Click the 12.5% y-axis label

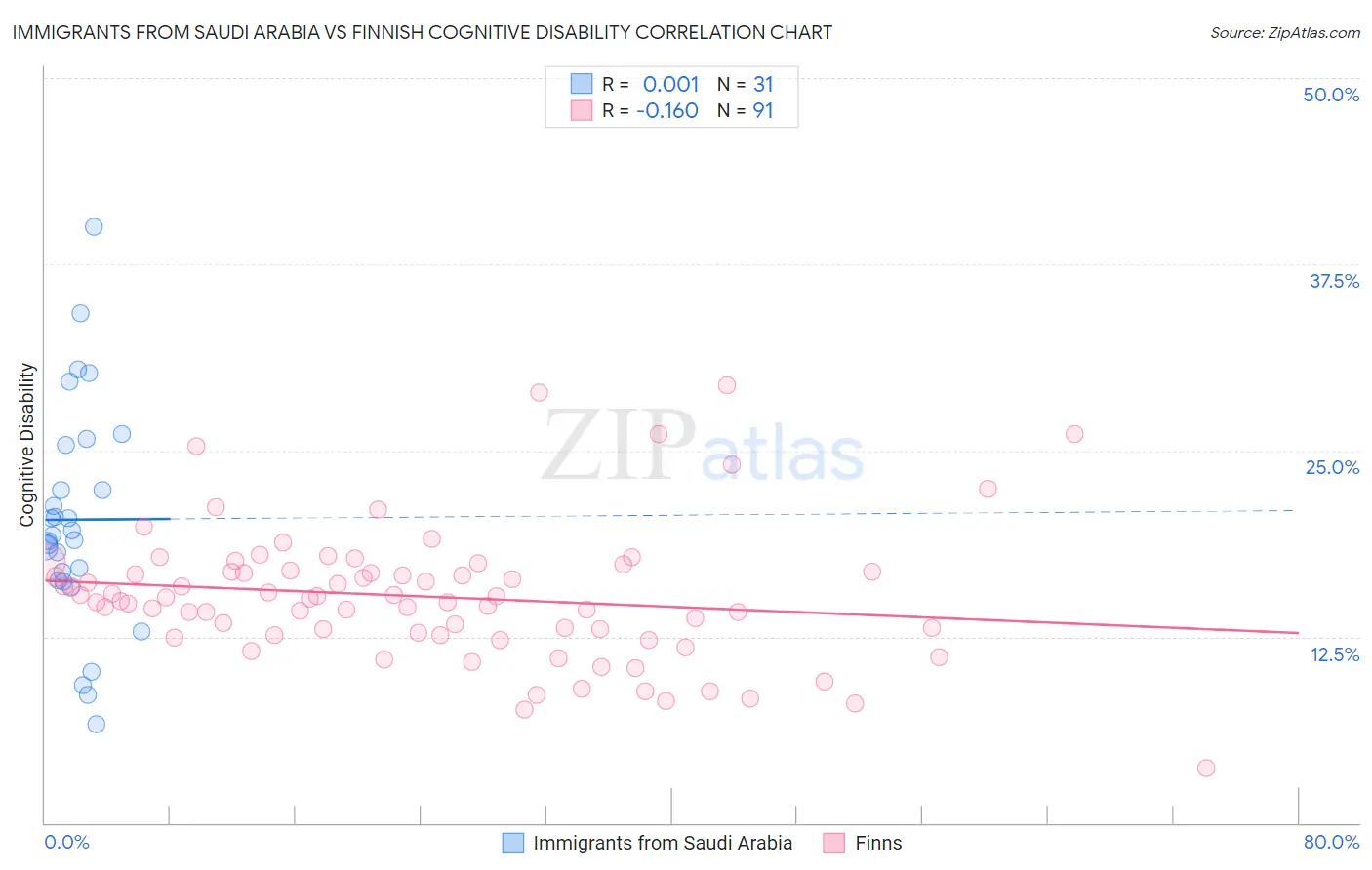pos(1334,654)
